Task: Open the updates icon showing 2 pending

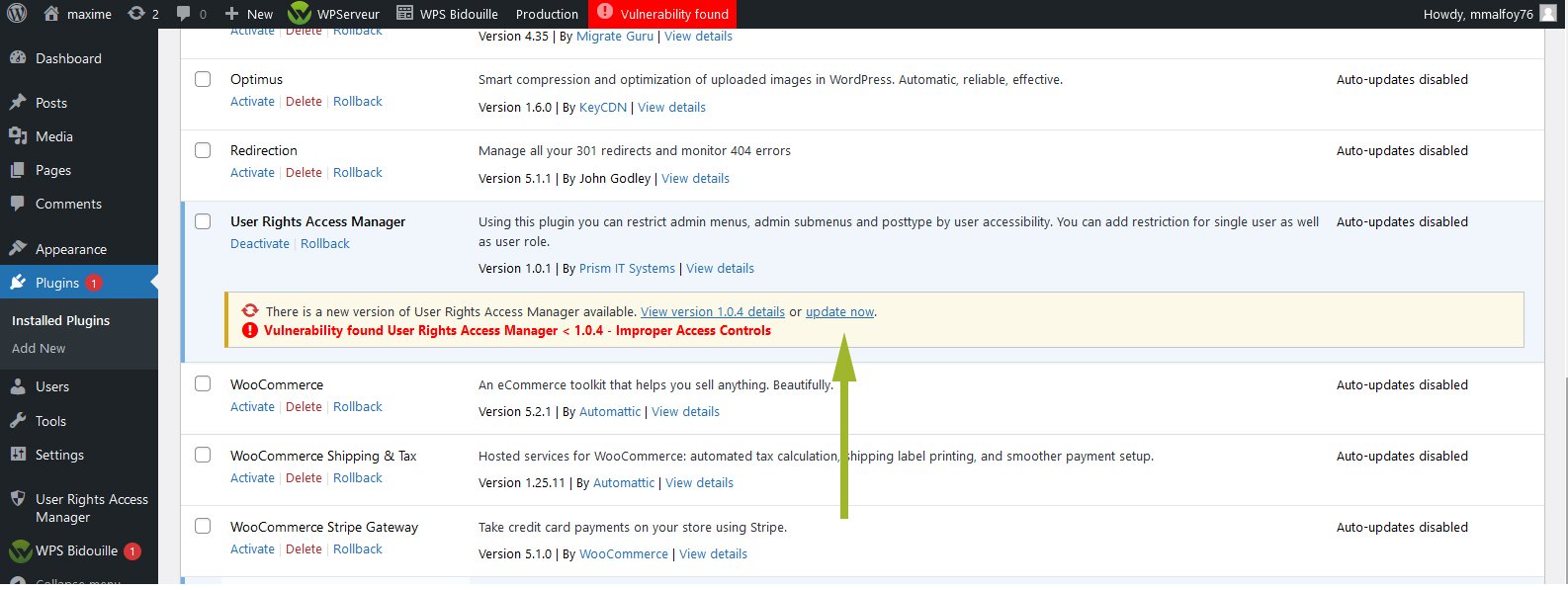Action: [136, 14]
